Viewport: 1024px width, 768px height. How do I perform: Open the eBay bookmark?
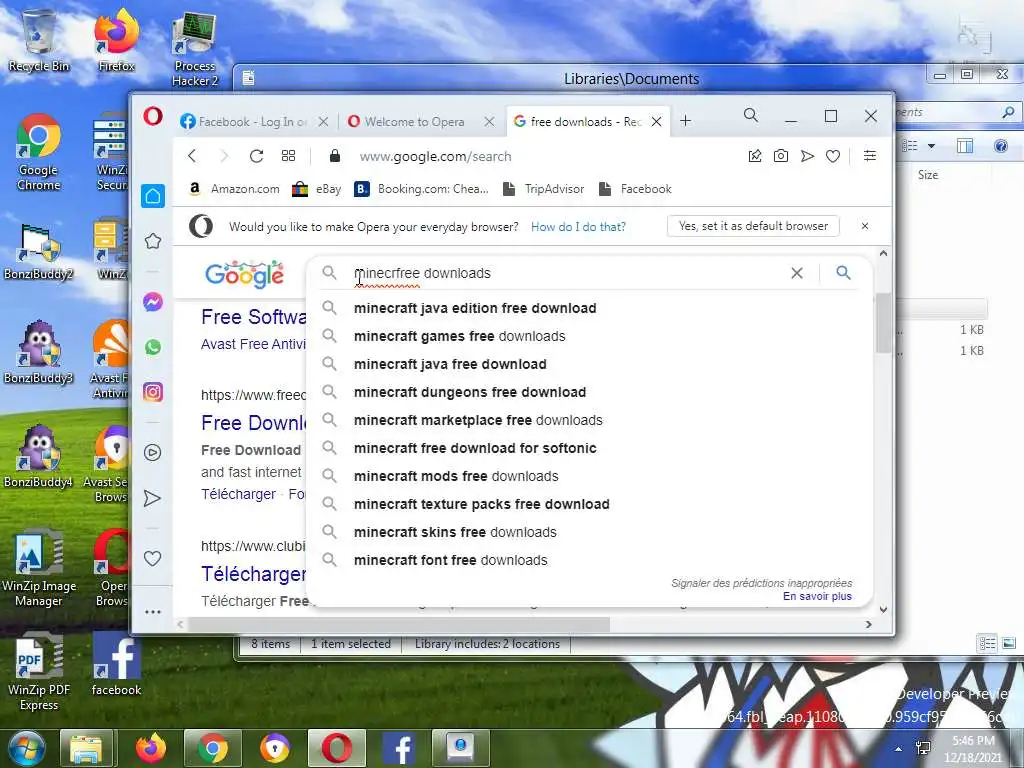pyautogui.click(x=317, y=189)
